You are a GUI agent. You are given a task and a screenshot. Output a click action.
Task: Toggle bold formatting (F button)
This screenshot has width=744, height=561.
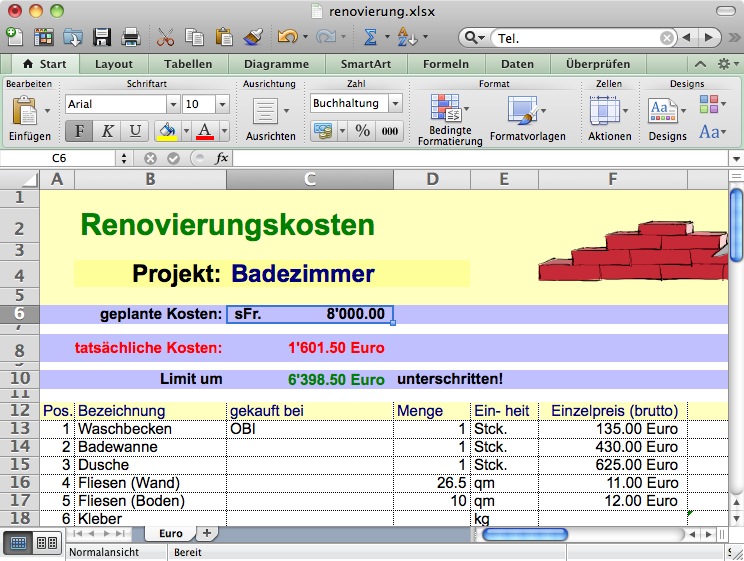click(x=79, y=131)
